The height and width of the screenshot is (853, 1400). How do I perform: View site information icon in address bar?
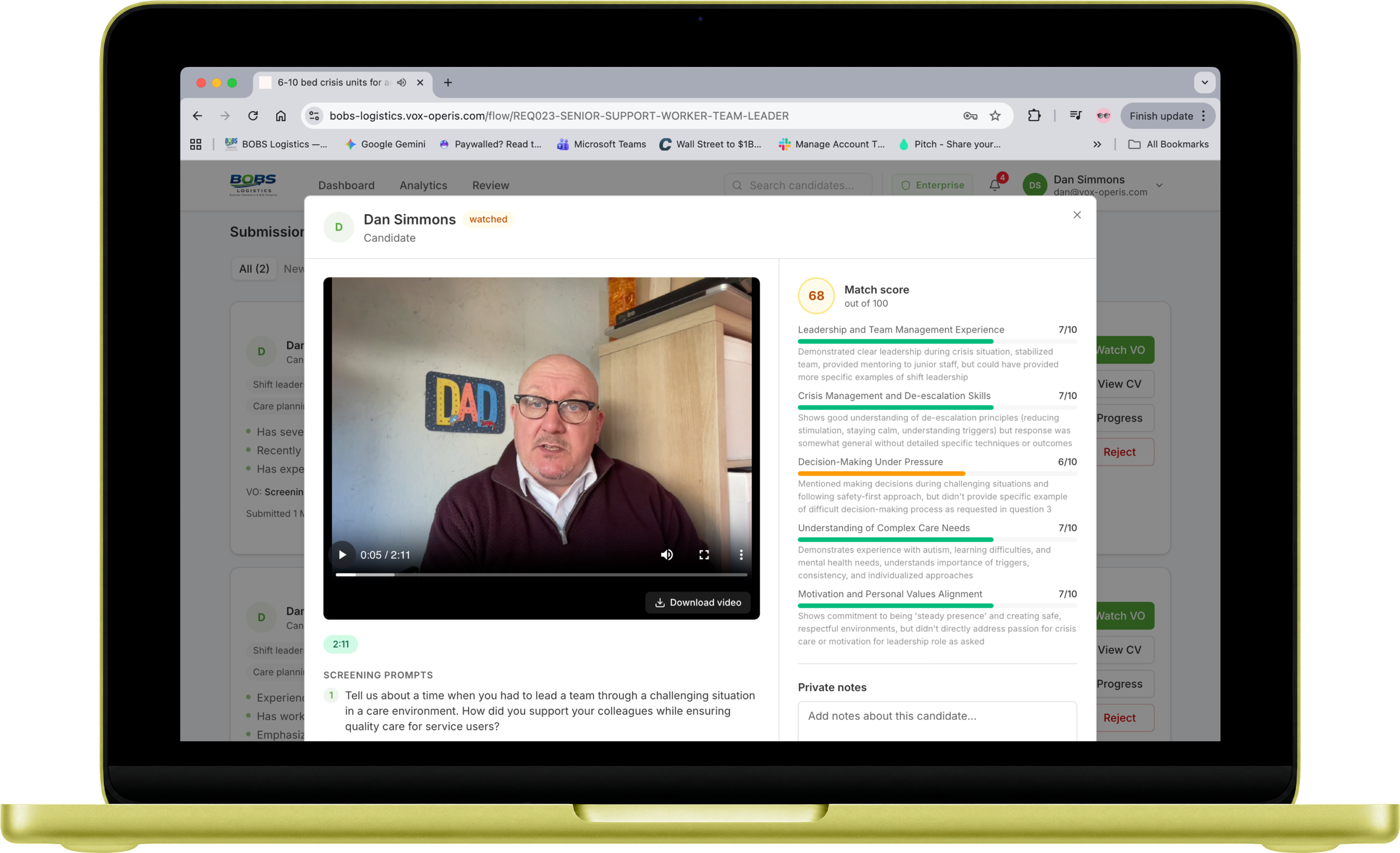click(x=314, y=116)
